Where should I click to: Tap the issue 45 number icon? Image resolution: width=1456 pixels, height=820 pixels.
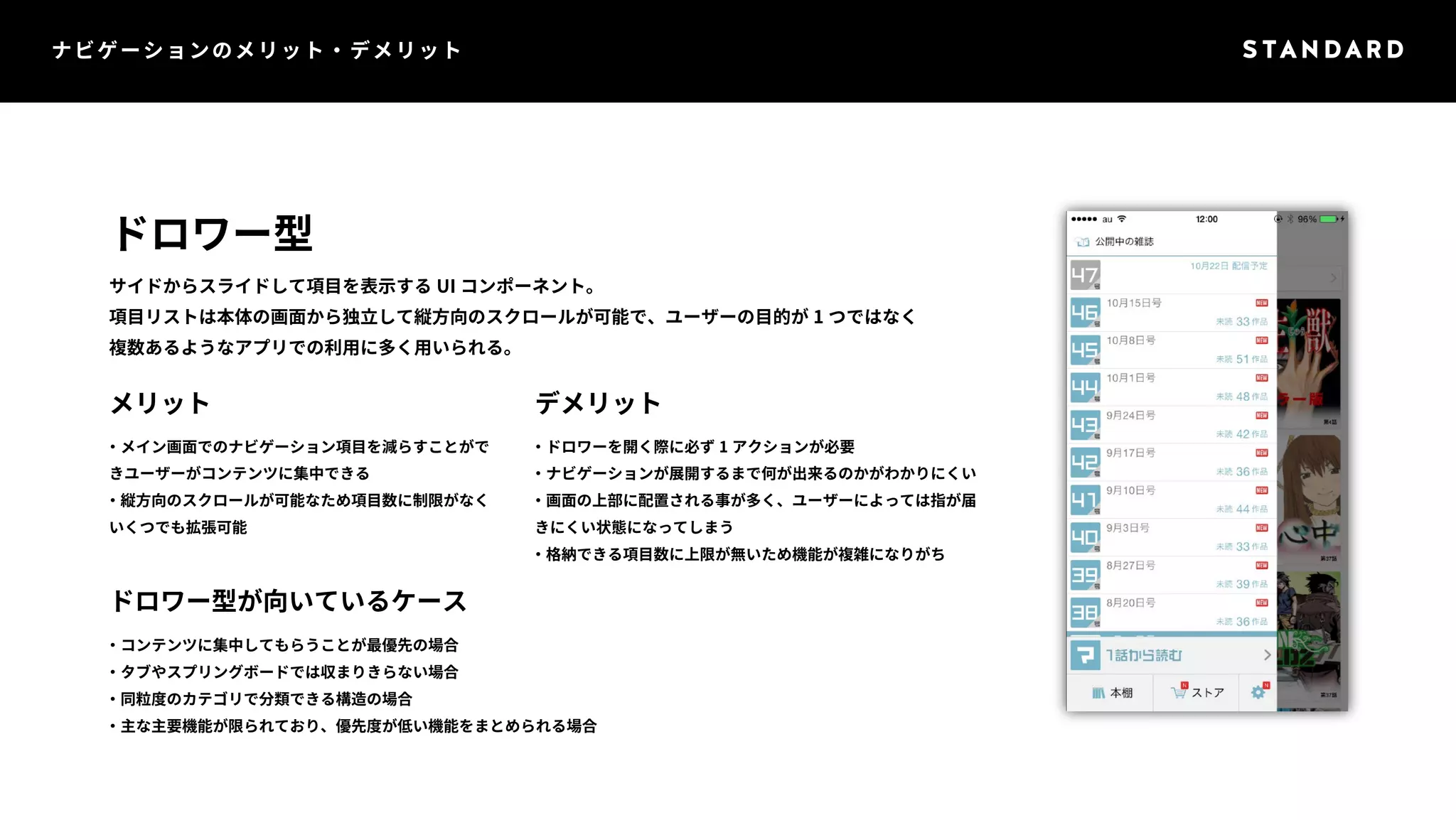[1085, 350]
